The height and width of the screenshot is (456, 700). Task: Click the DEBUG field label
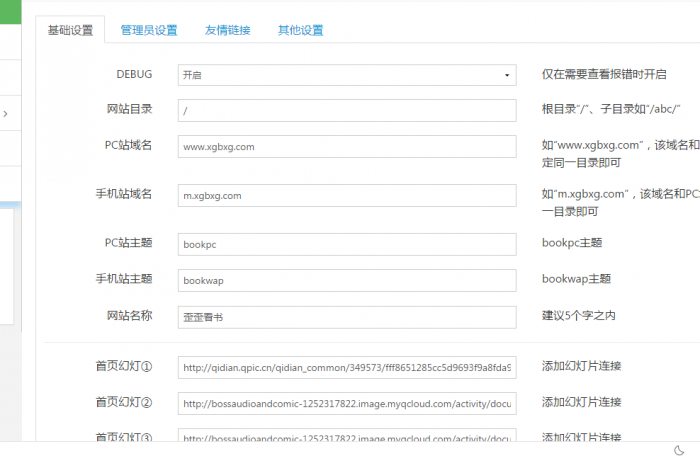[134, 74]
